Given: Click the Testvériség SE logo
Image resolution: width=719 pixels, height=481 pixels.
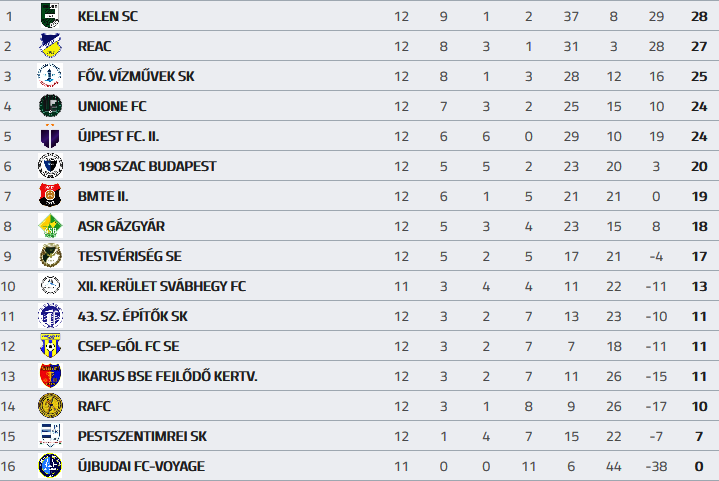Looking at the screenshot, I should 50,256.
